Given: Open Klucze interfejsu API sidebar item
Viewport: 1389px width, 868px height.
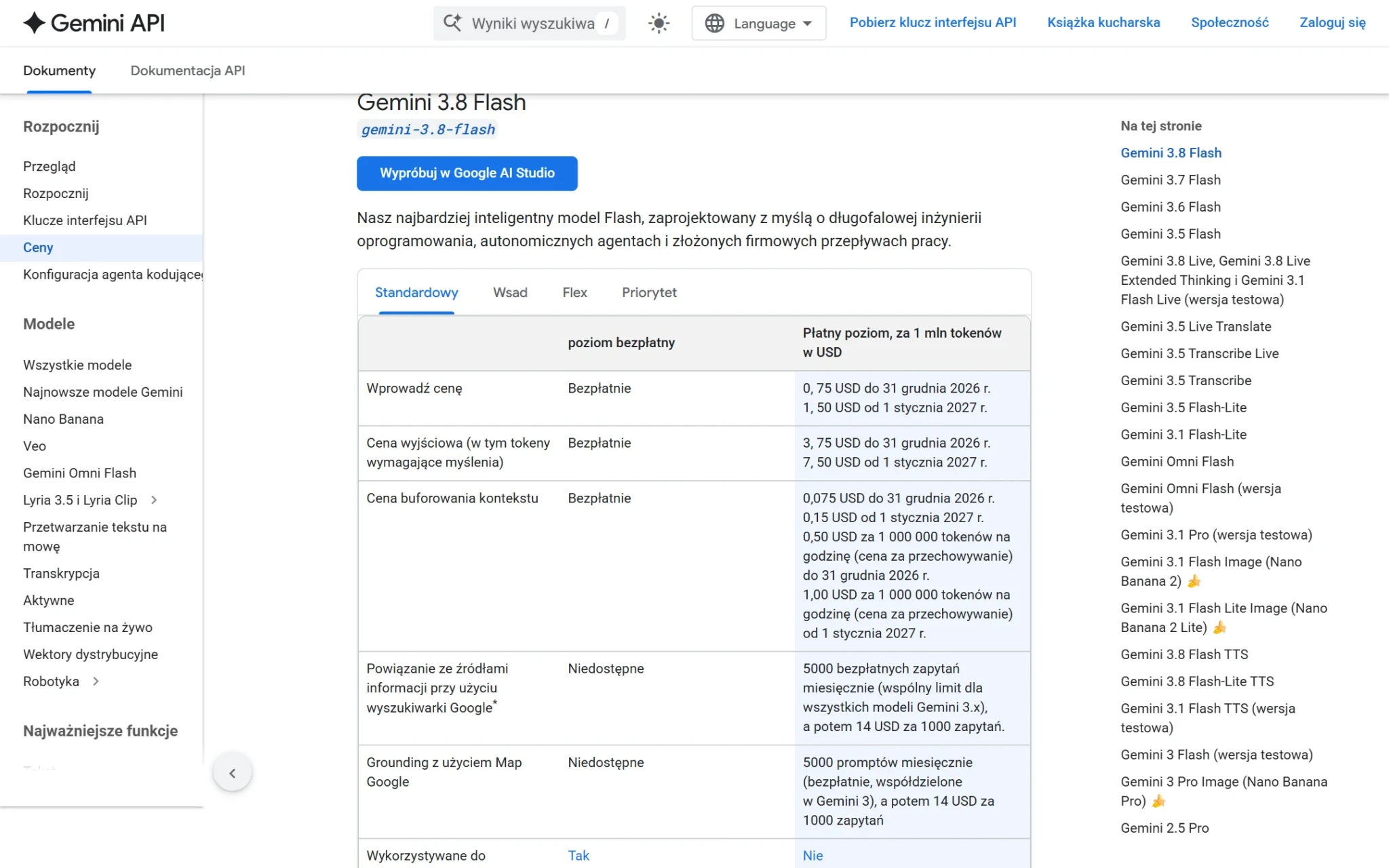Looking at the screenshot, I should tap(85, 220).
